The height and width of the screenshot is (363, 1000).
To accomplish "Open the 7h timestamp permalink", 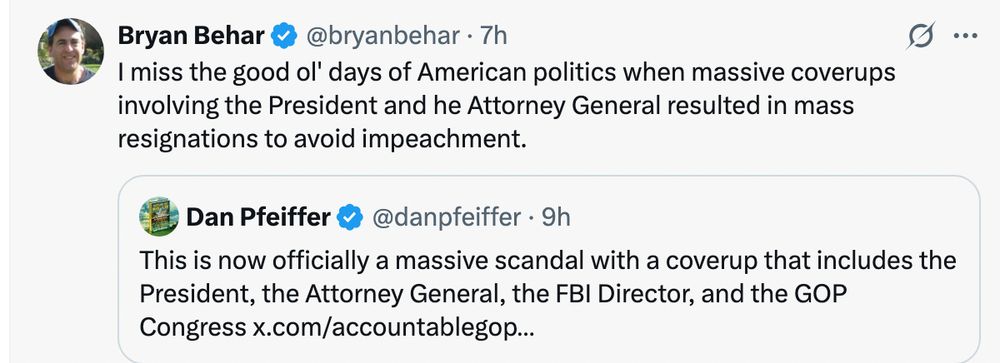I will [x=493, y=36].
